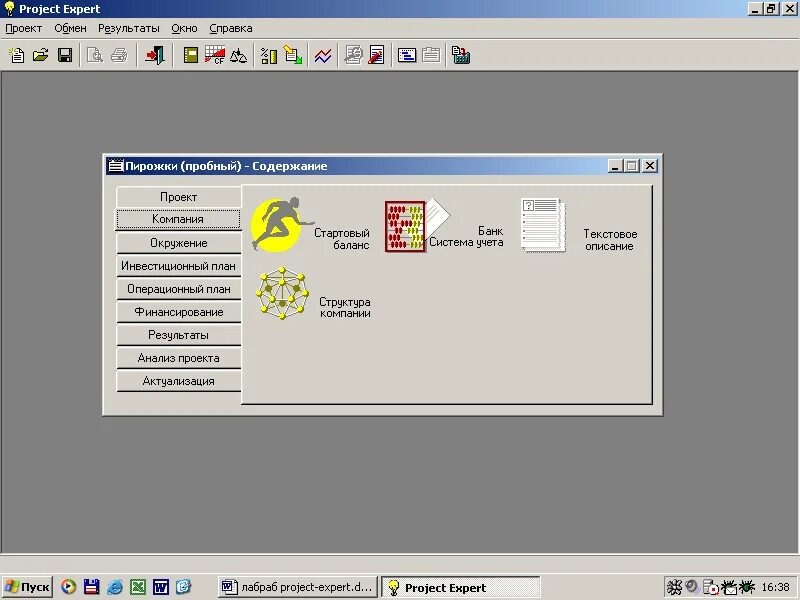Open the Справка menu
800x600 pixels.
click(231, 29)
